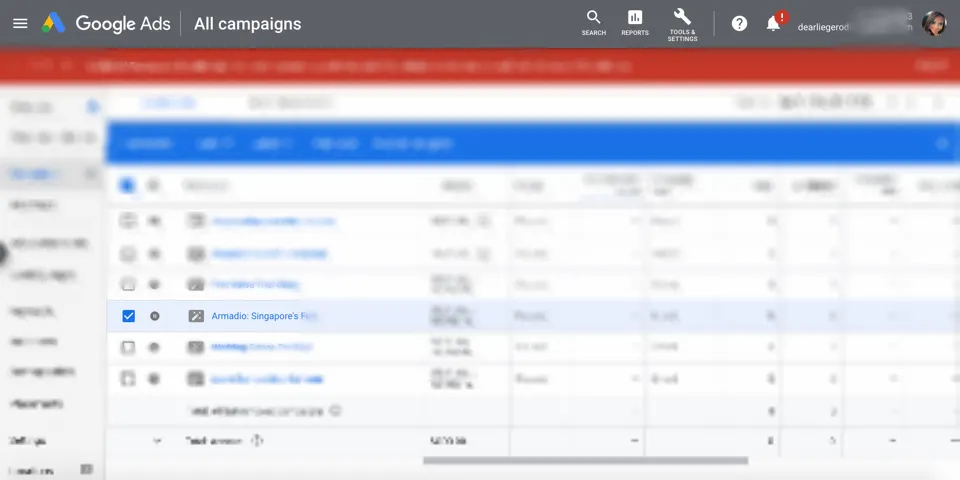Open the Armadio: Singapore's campaign link

[x=264, y=316]
